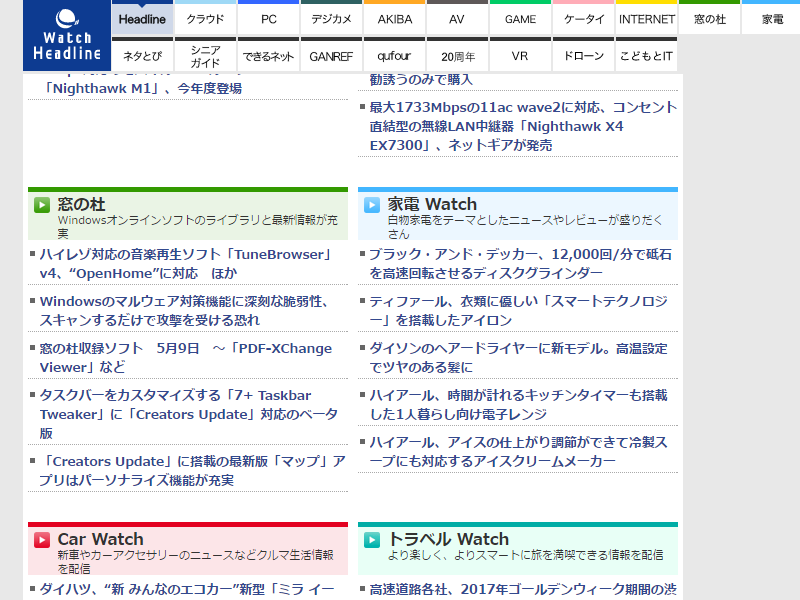Switch to the GAME tab

tap(520, 18)
